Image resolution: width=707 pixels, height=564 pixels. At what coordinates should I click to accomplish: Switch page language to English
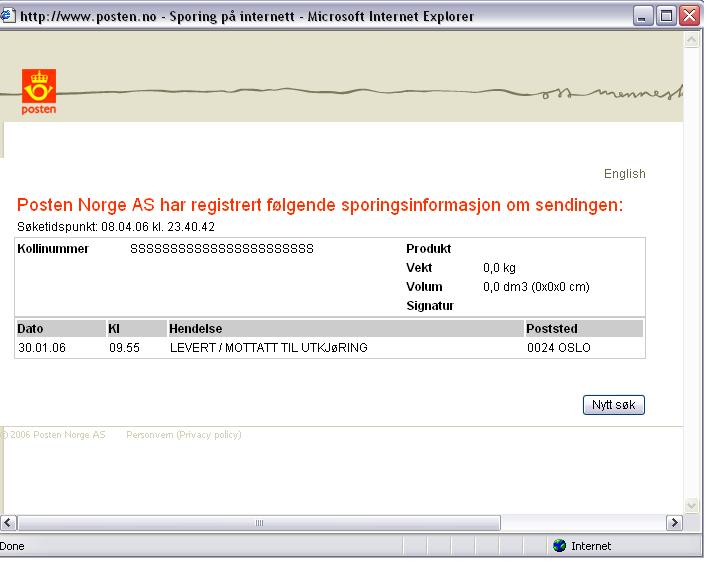(x=624, y=174)
